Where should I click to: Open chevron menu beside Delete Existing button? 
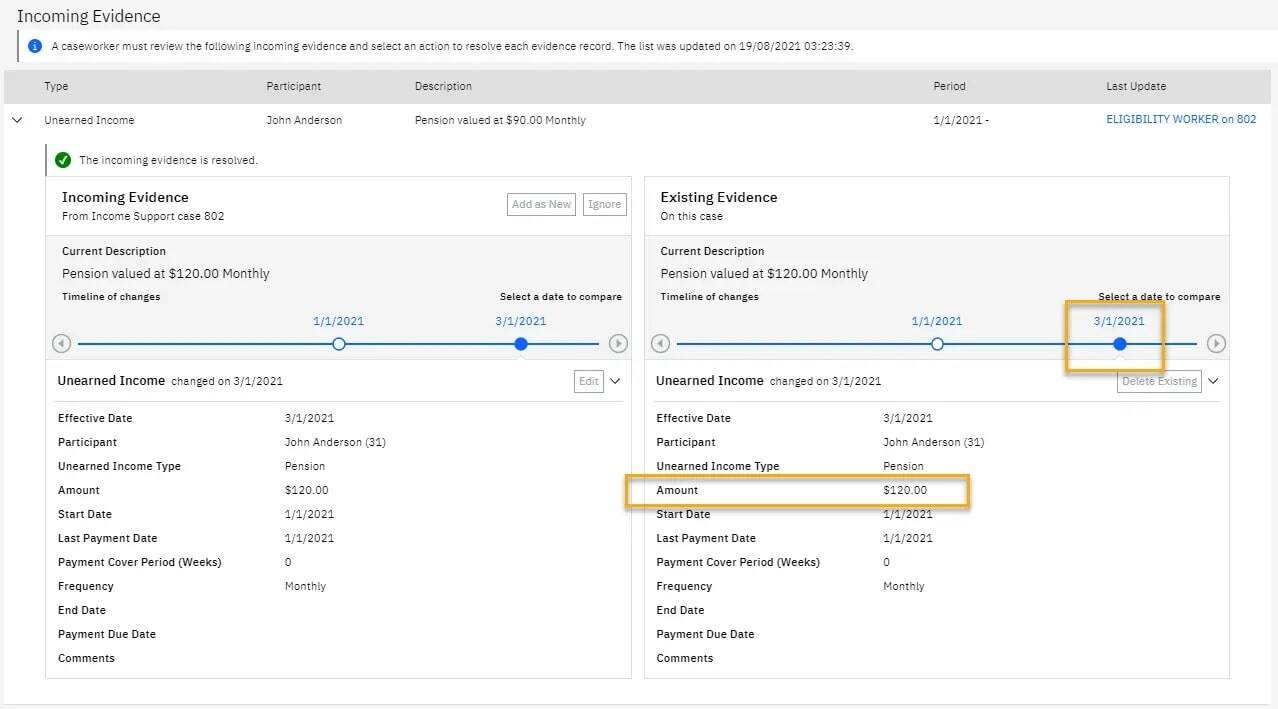pyautogui.click(x=1213, y=381)
